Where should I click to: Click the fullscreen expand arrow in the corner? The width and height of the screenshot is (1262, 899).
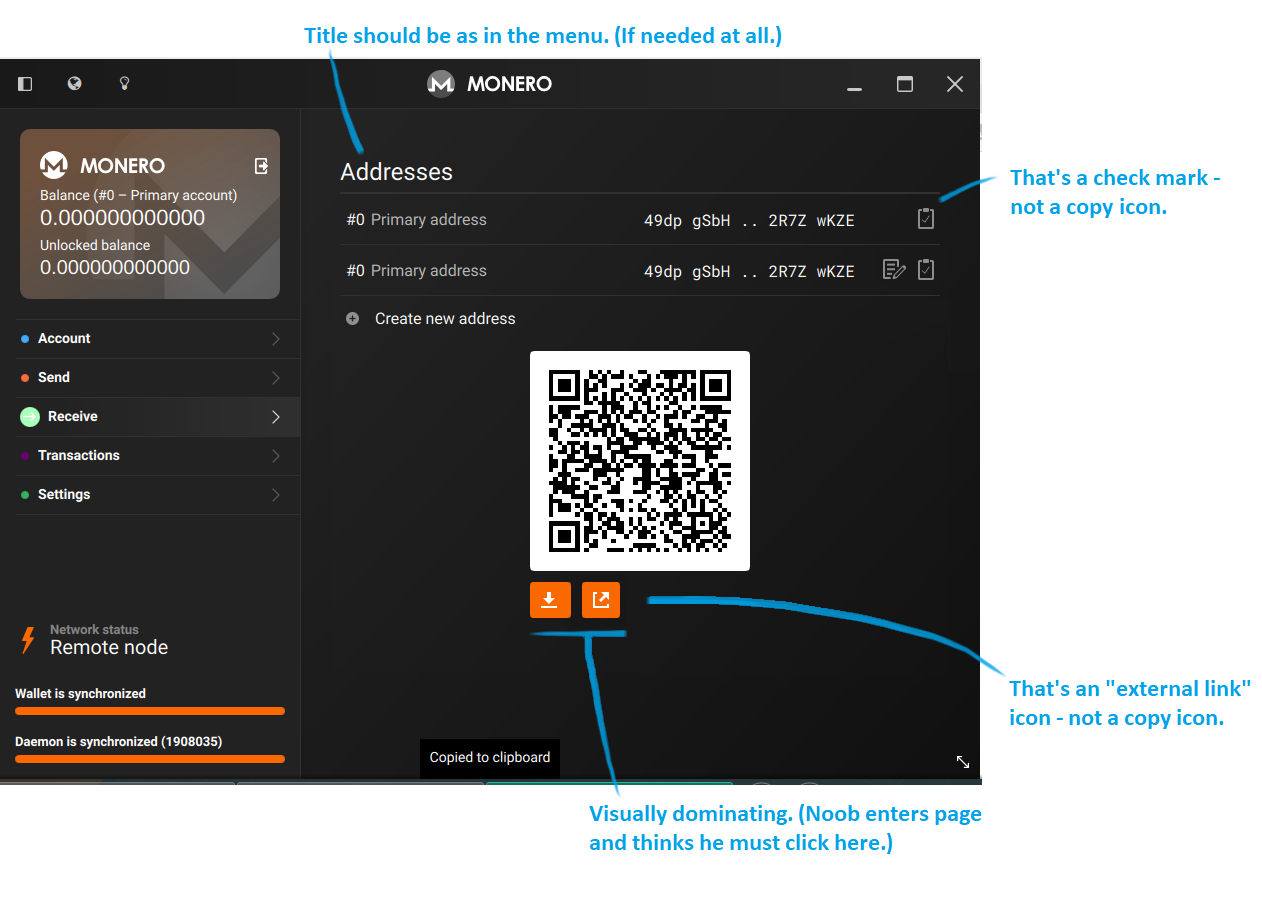tap(962, 761)
